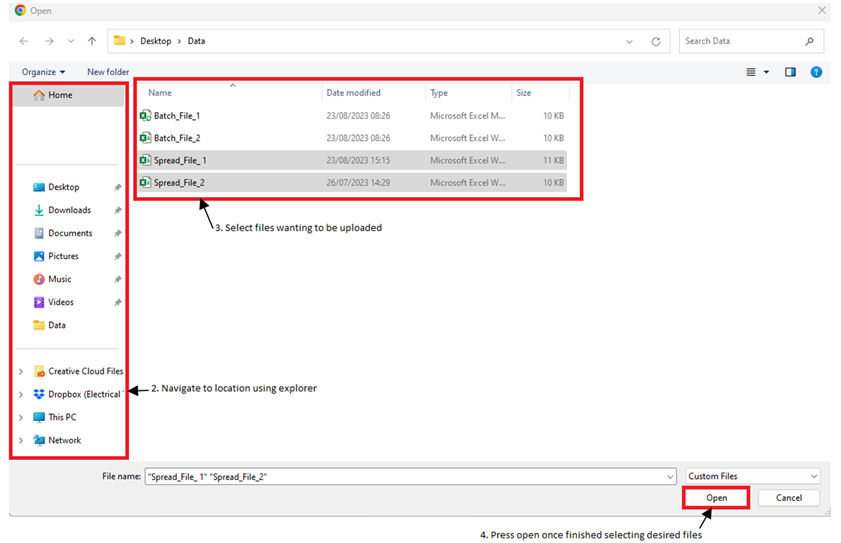Select Desktop in the address breadcrumb

[x=156, y=41]
